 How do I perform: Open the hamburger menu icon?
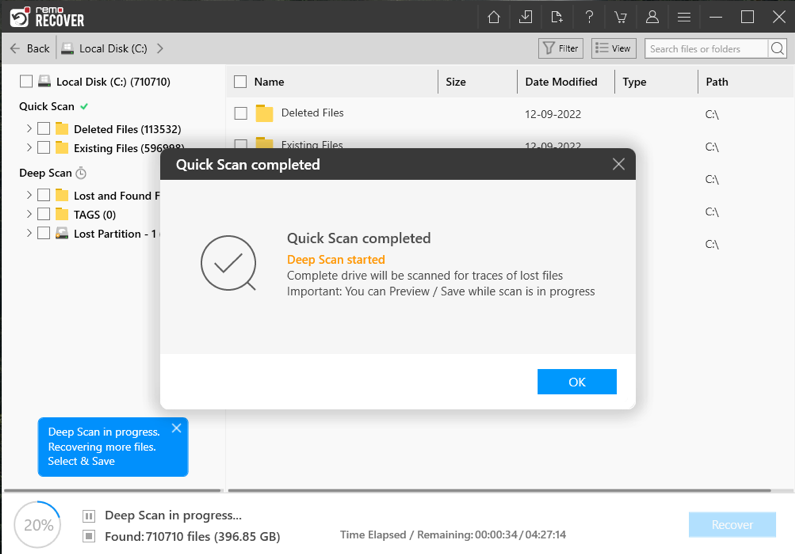click(x=684, y=17)
